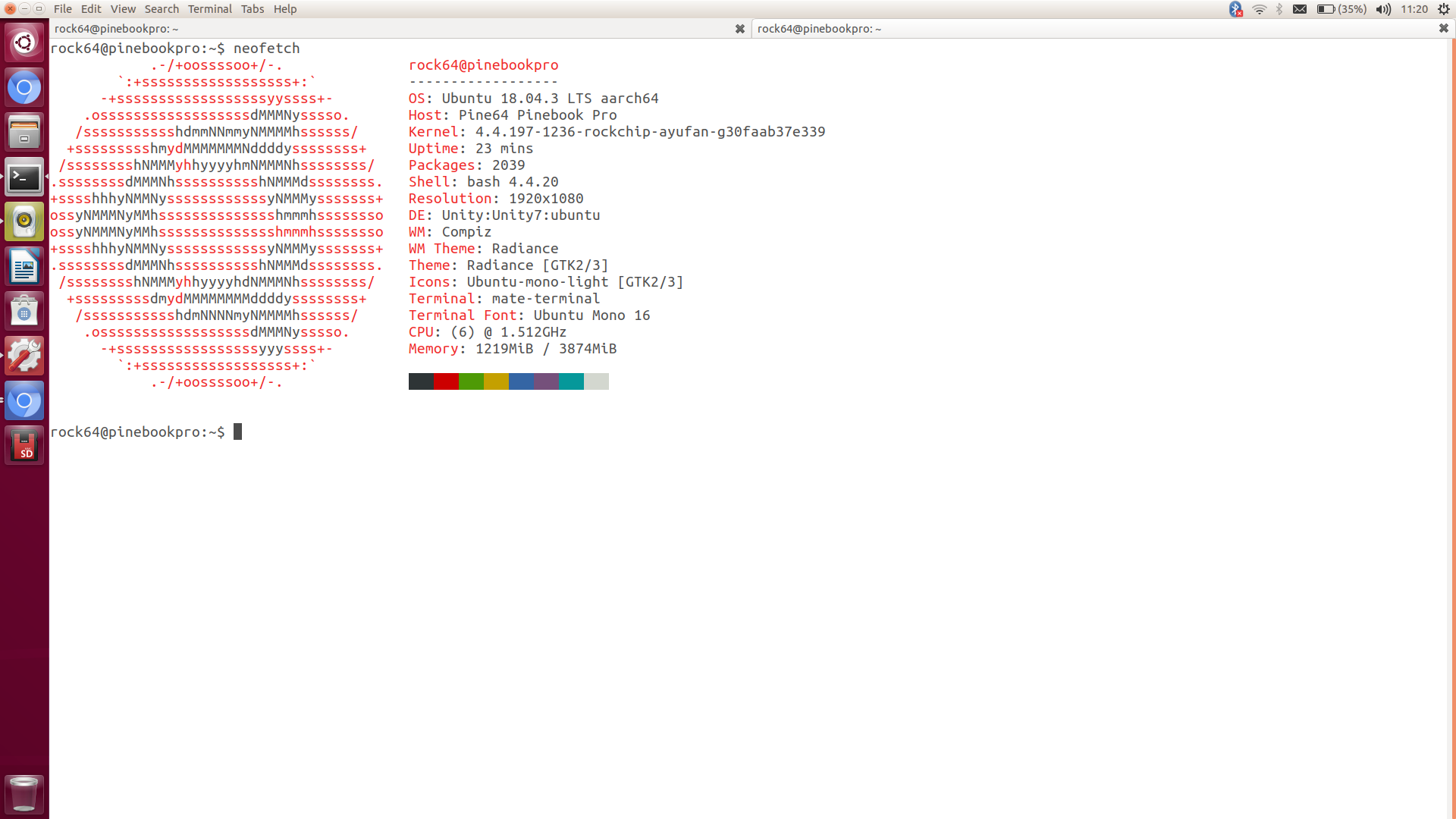Open the red SD card writer icon
Viewport: 1456px width, 819px height.
coord(24,445)
